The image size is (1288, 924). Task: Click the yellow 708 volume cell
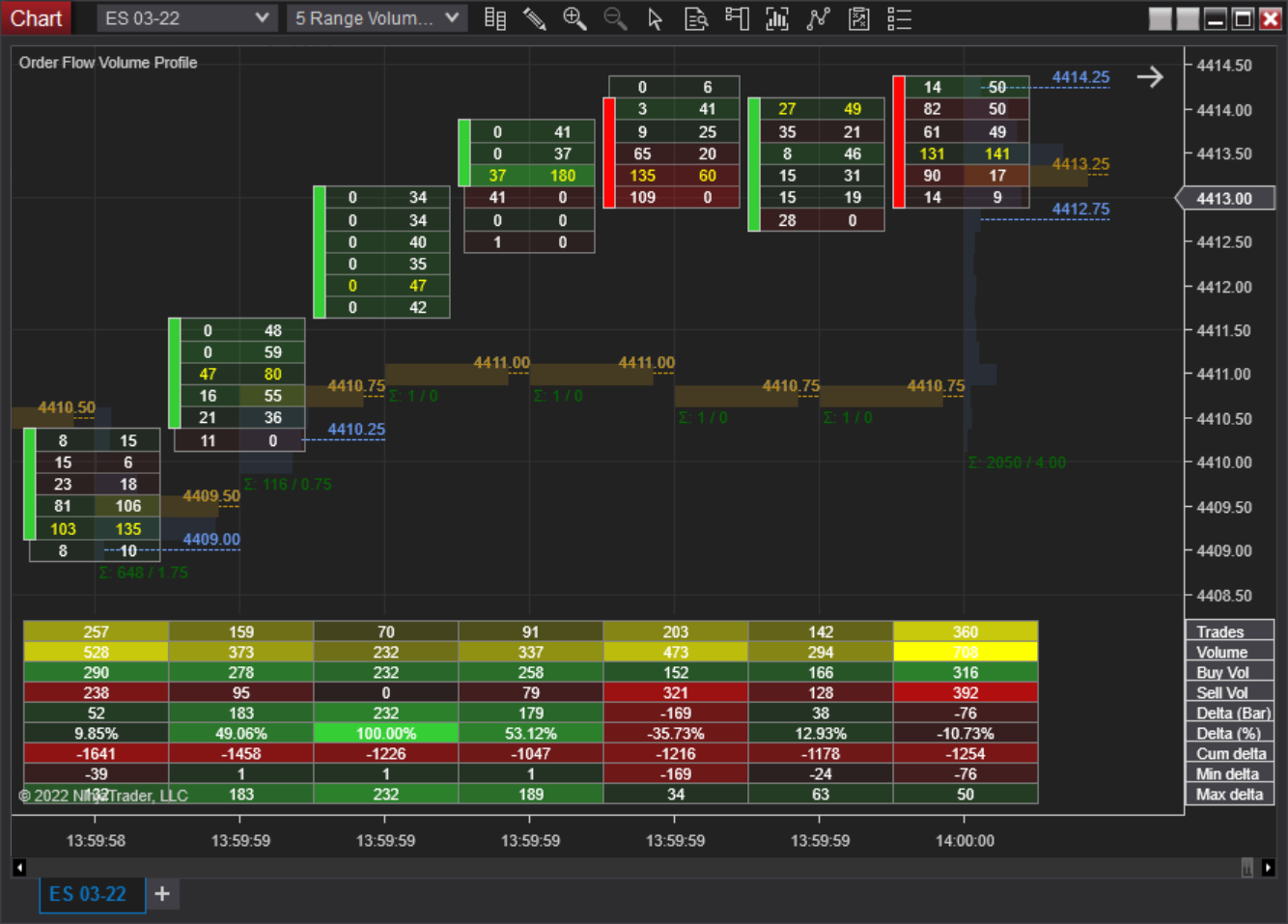pyautogui.click(x=966, y=652)
